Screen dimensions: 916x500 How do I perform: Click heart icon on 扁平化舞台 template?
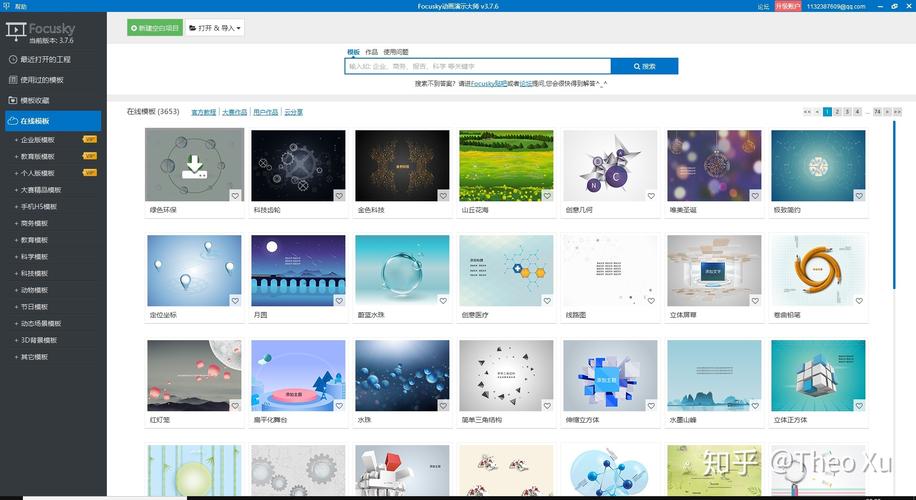pos(339,406)
